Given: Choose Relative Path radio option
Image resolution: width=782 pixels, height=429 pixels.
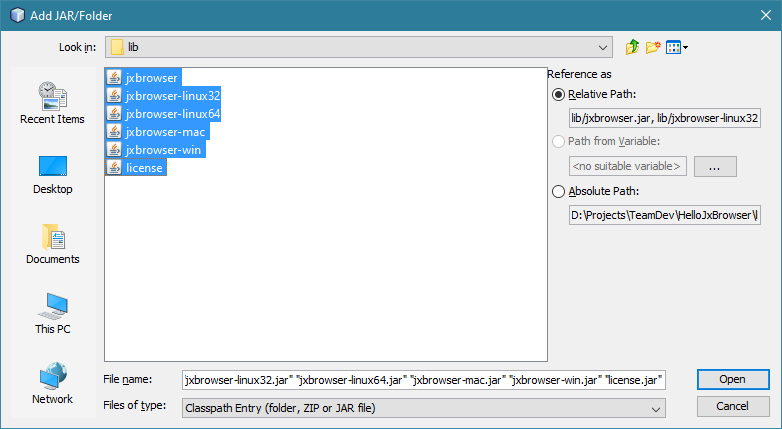Looking at the screenshot, I should [x=558, y=94].
